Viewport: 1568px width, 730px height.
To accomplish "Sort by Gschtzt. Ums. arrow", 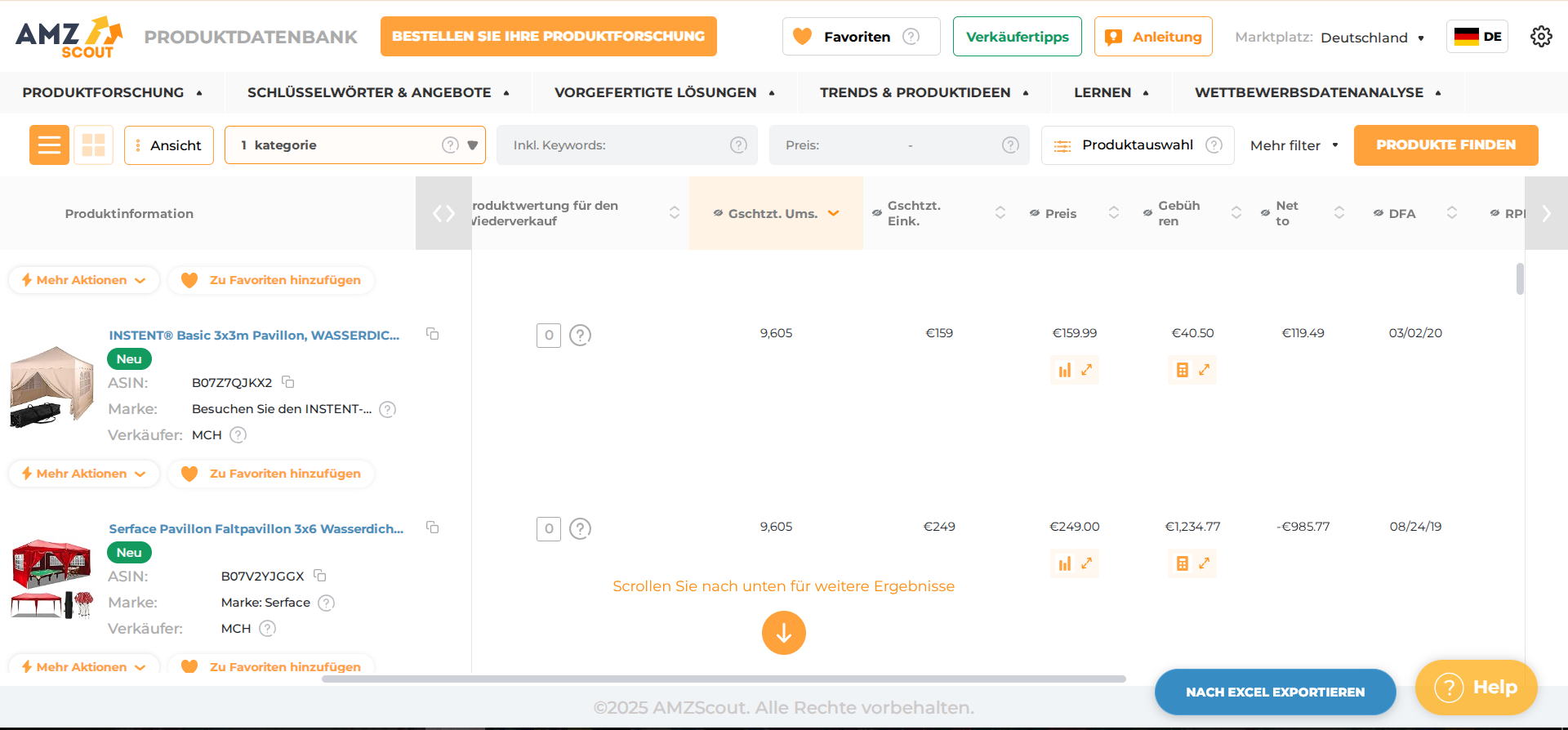I will pos(834,213).
